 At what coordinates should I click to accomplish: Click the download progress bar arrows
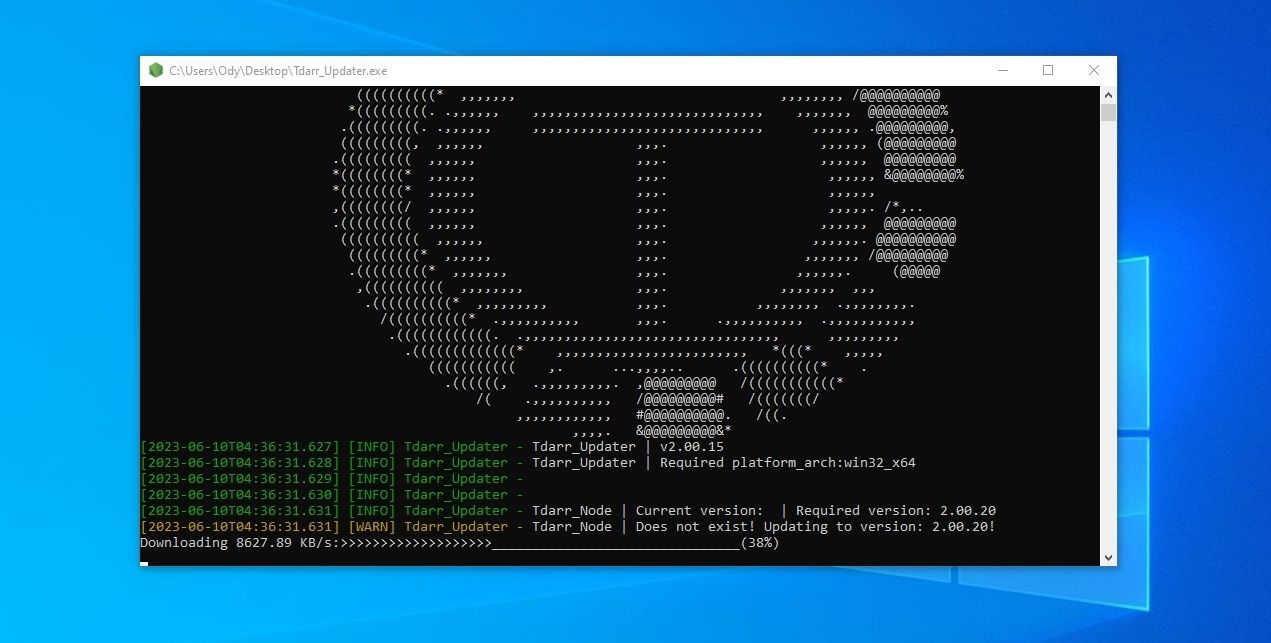415,543
